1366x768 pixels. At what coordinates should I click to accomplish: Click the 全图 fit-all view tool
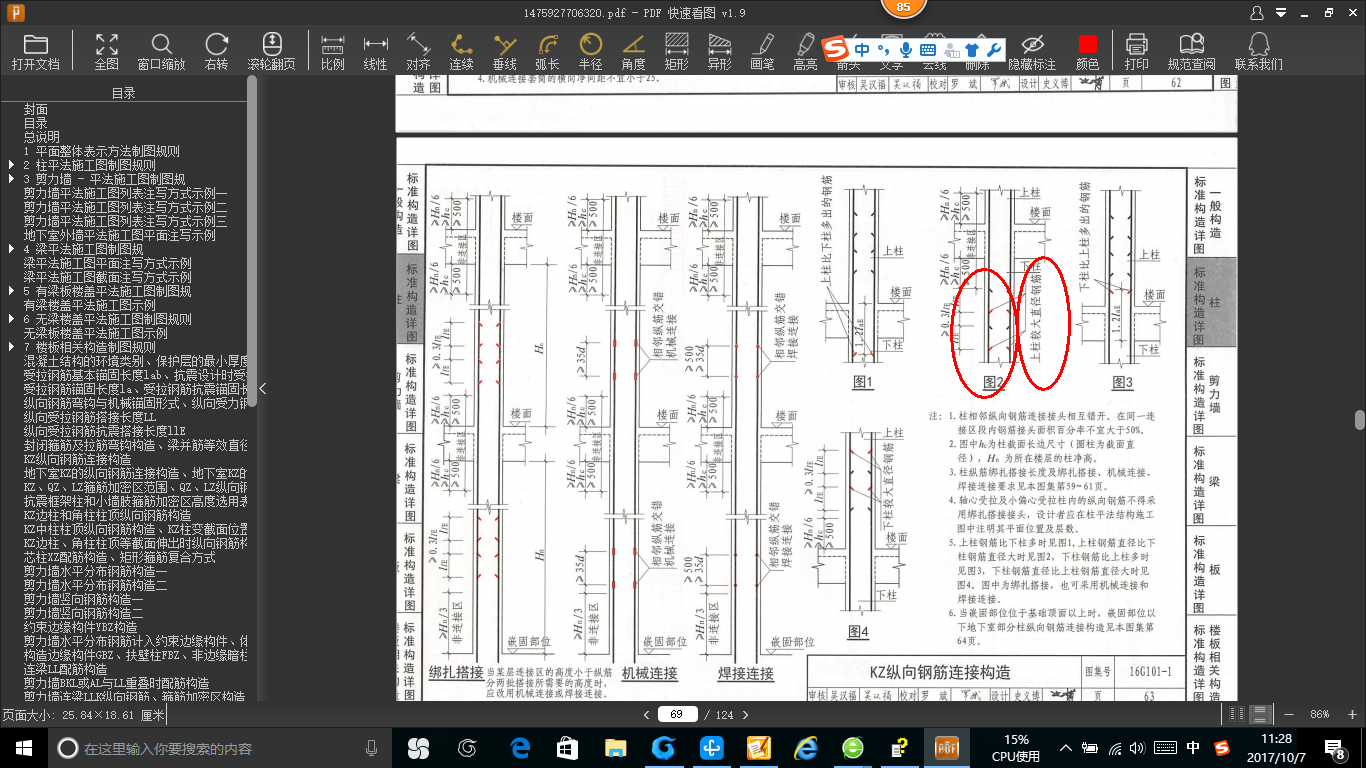coord(106,51)
